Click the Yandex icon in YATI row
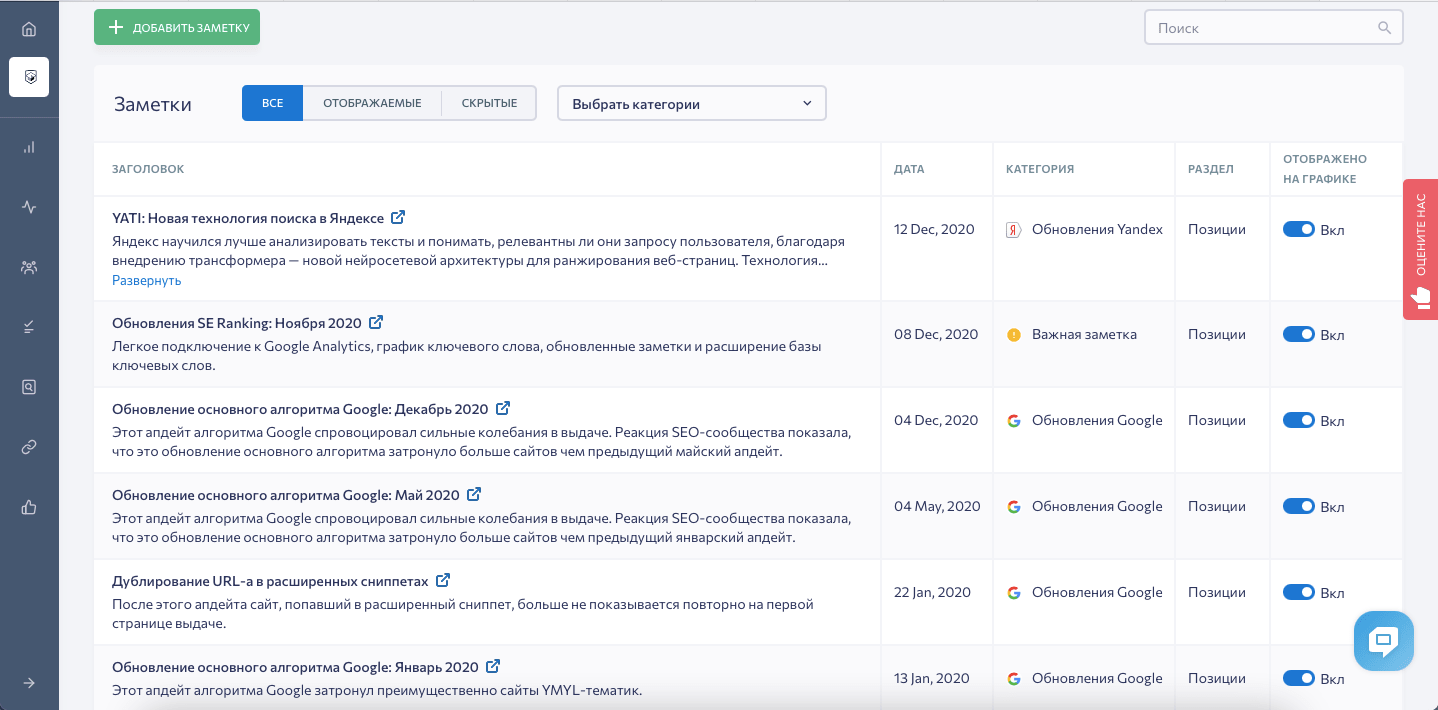Viewport: 1438px width, 710px height. (x=1013, y=230)
